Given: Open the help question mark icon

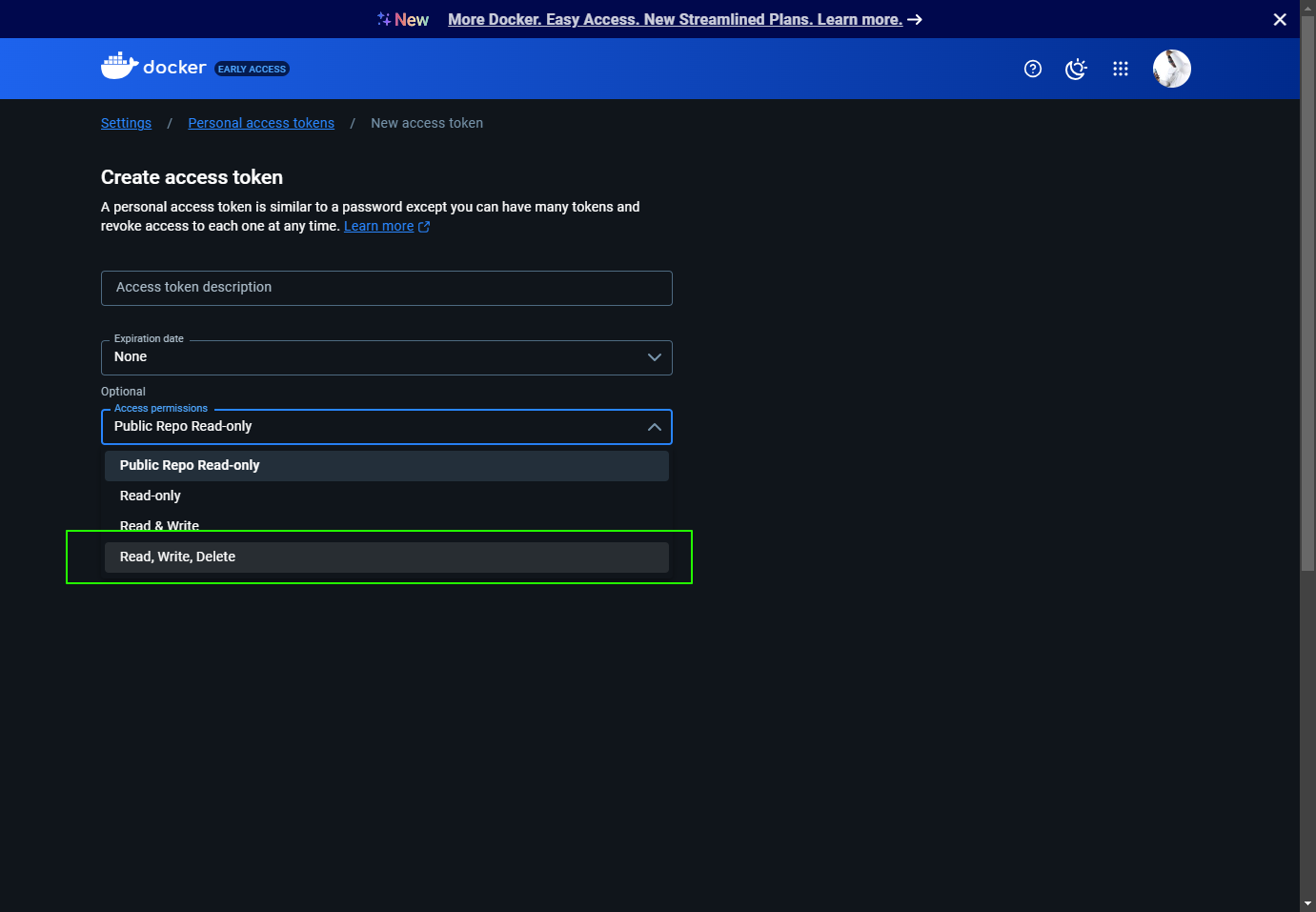Looking at the screenshot, I should [x=1033, y=69].
